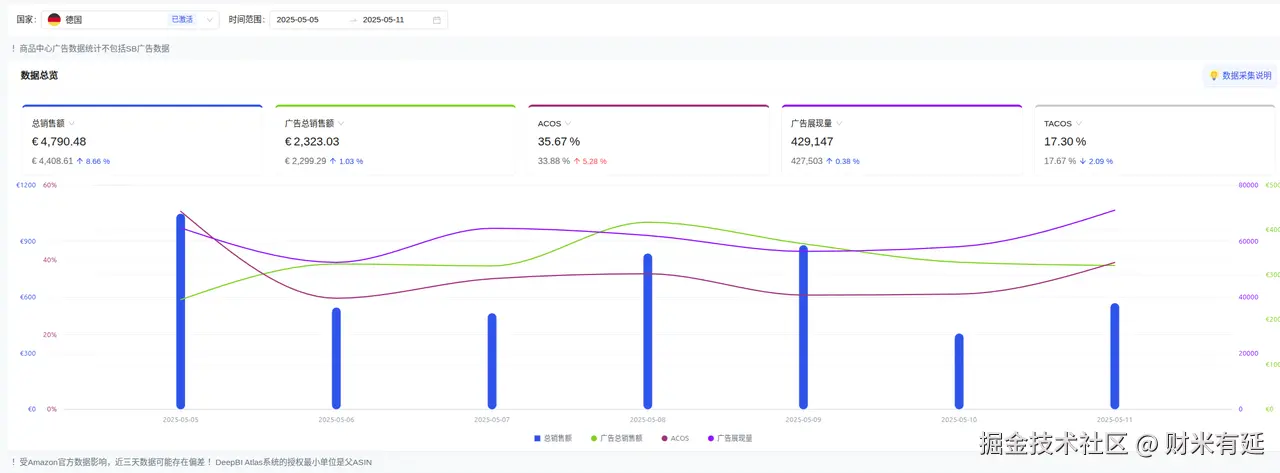Click the blue sales bar for 2025-05-05
Screen dimensions: 1280x473
[181, 311]
